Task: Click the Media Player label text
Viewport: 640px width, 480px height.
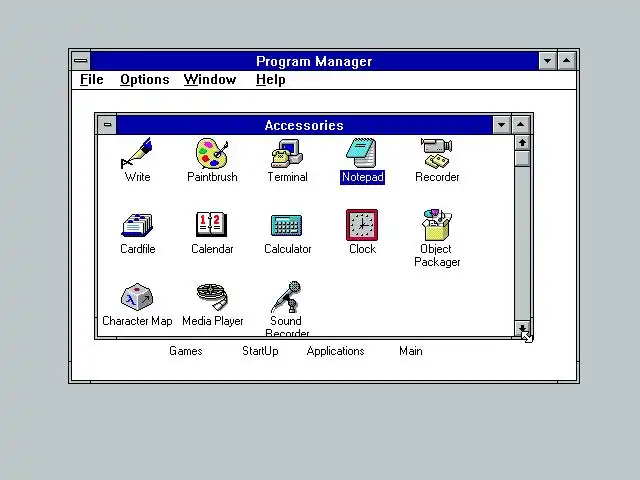Action: 213,321
